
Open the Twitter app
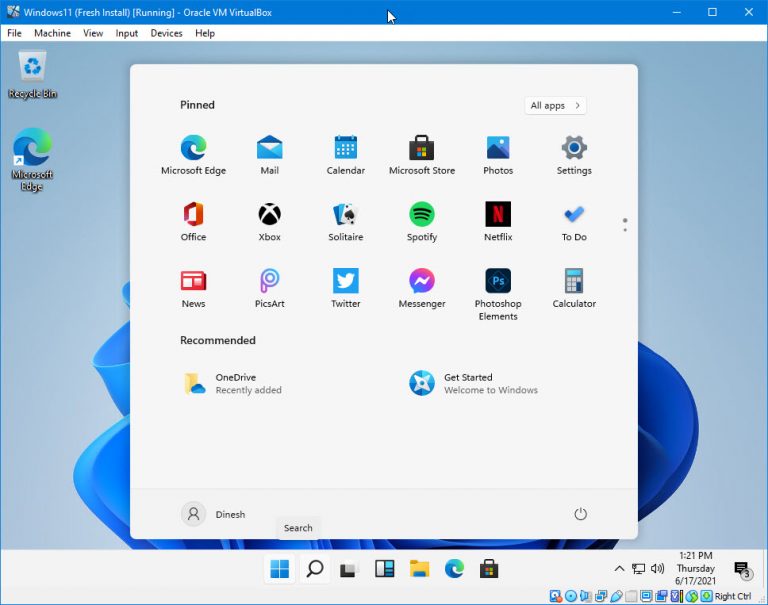346,288
